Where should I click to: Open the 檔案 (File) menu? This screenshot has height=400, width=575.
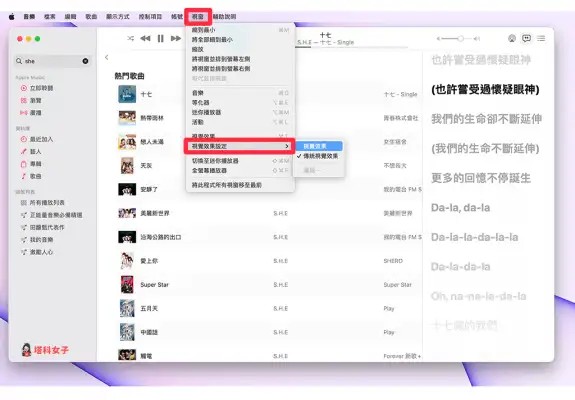click(50, 17)
